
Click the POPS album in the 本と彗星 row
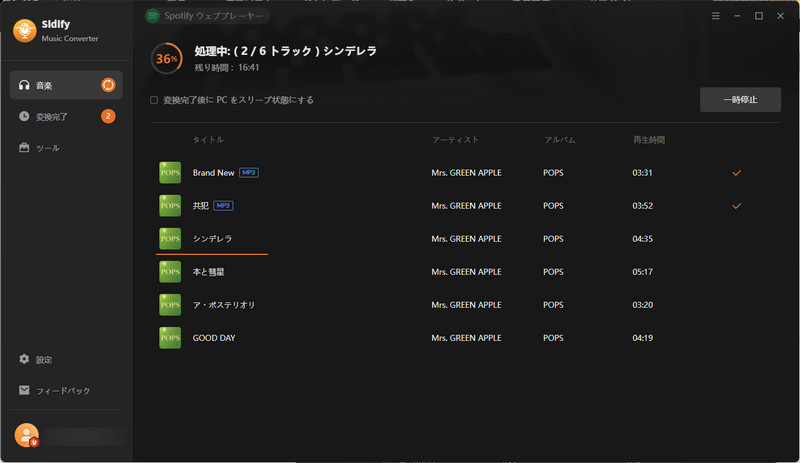553,272
